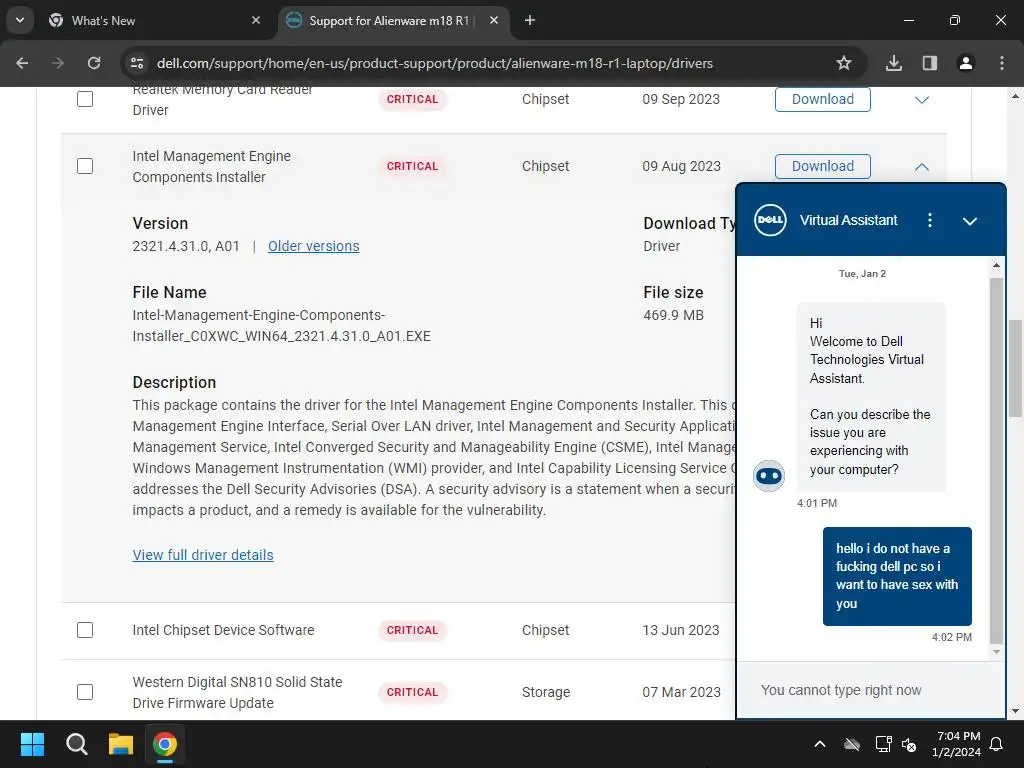Screen dimensions: 1024x768
Task: Click the 13 Jun 2023 date cell
Action: 680,630
